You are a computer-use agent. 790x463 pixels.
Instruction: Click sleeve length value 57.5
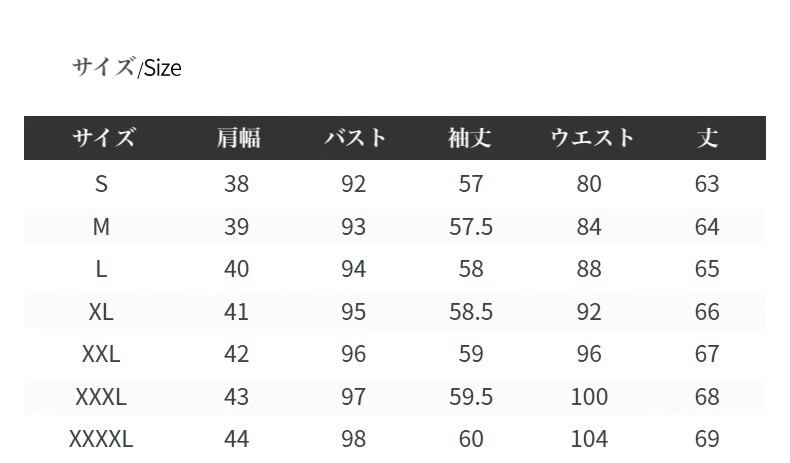(470, 227)
